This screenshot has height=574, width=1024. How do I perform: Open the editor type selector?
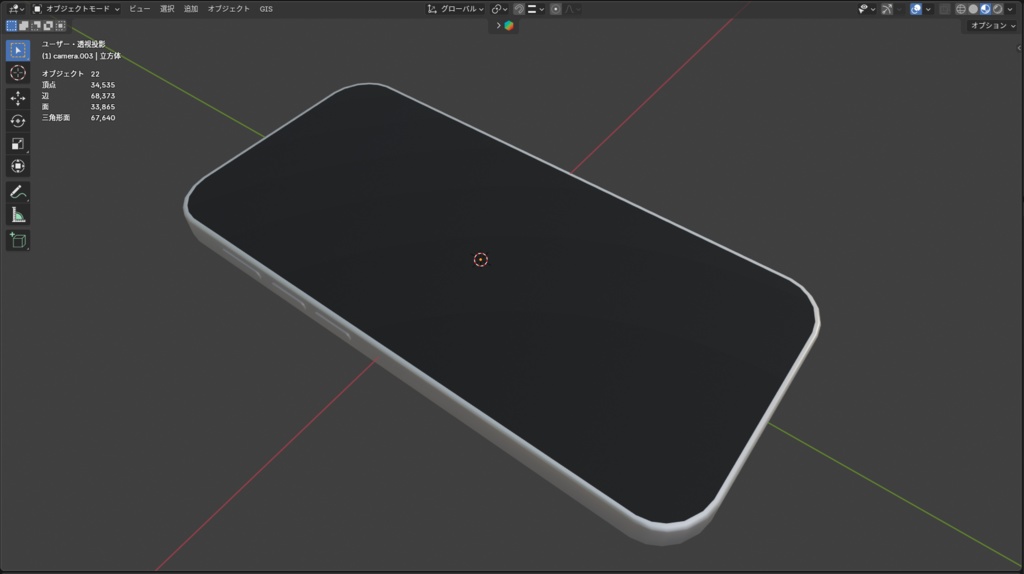click(16, 8)
